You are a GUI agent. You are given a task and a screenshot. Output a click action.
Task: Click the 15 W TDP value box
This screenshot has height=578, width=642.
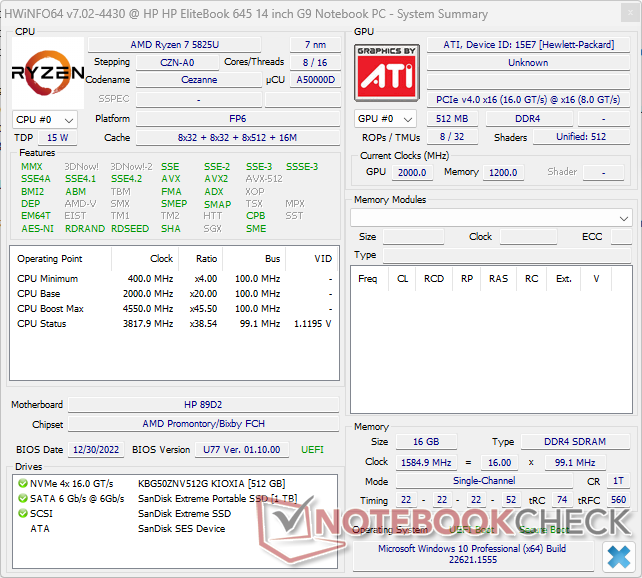tap(57, 137)
